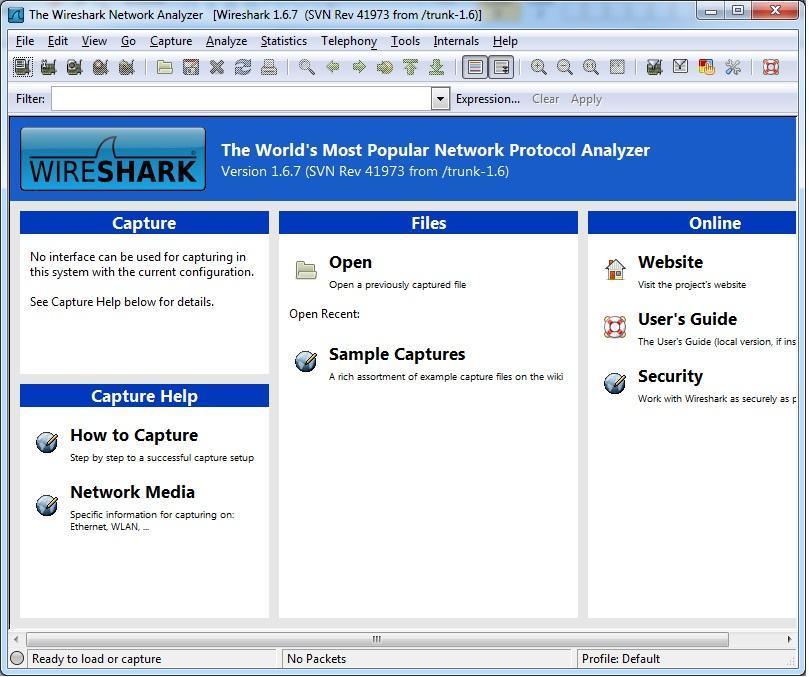This screenshot has height=677, width=809.
Task: Open the Edit menu
Action: coord(58,41)
